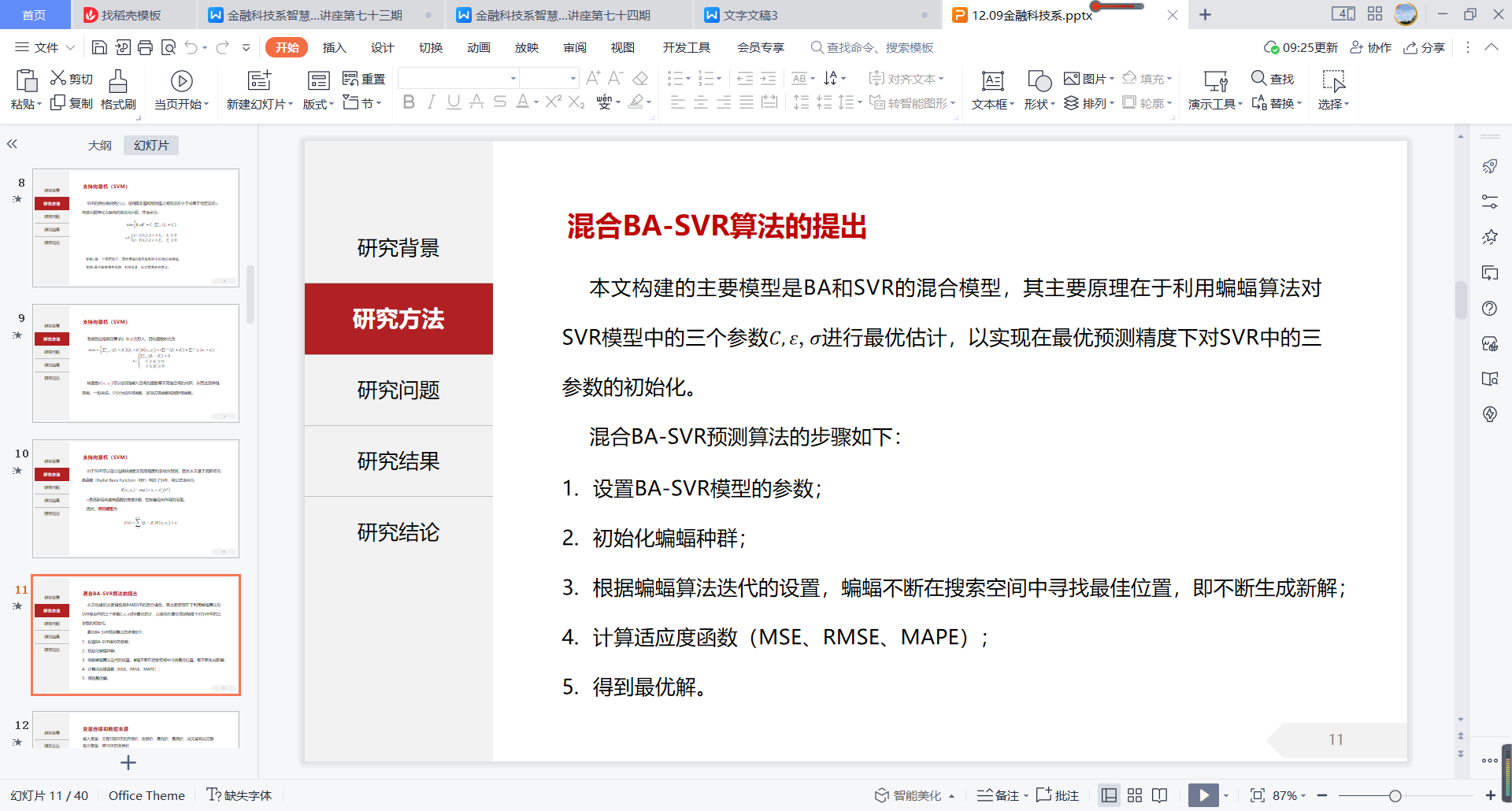This screenshot has width=1512, height=811.
Task: Click the Share (分享) button
Action: [x=1425, y=48]
